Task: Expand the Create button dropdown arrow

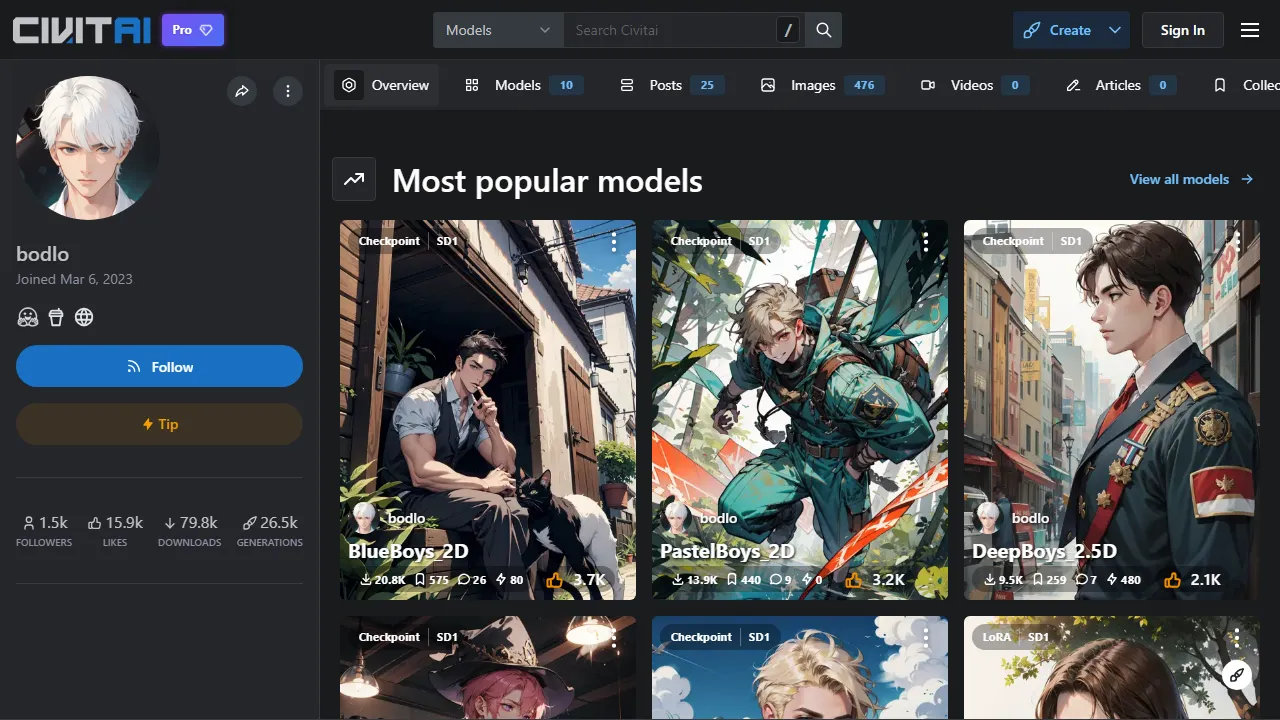Action: pyautogui.click(x=1114, y=30)
